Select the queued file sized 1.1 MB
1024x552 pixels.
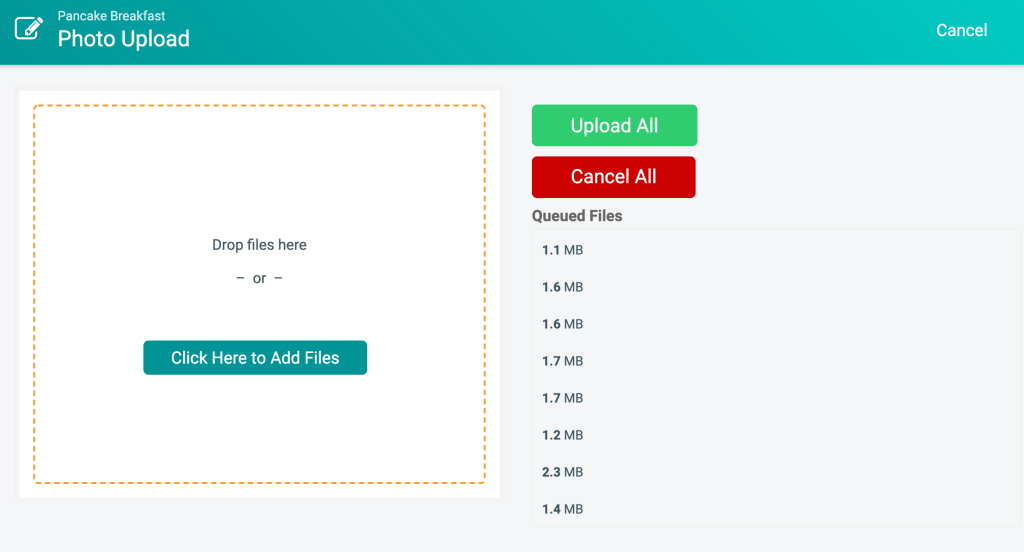[776, 250]
